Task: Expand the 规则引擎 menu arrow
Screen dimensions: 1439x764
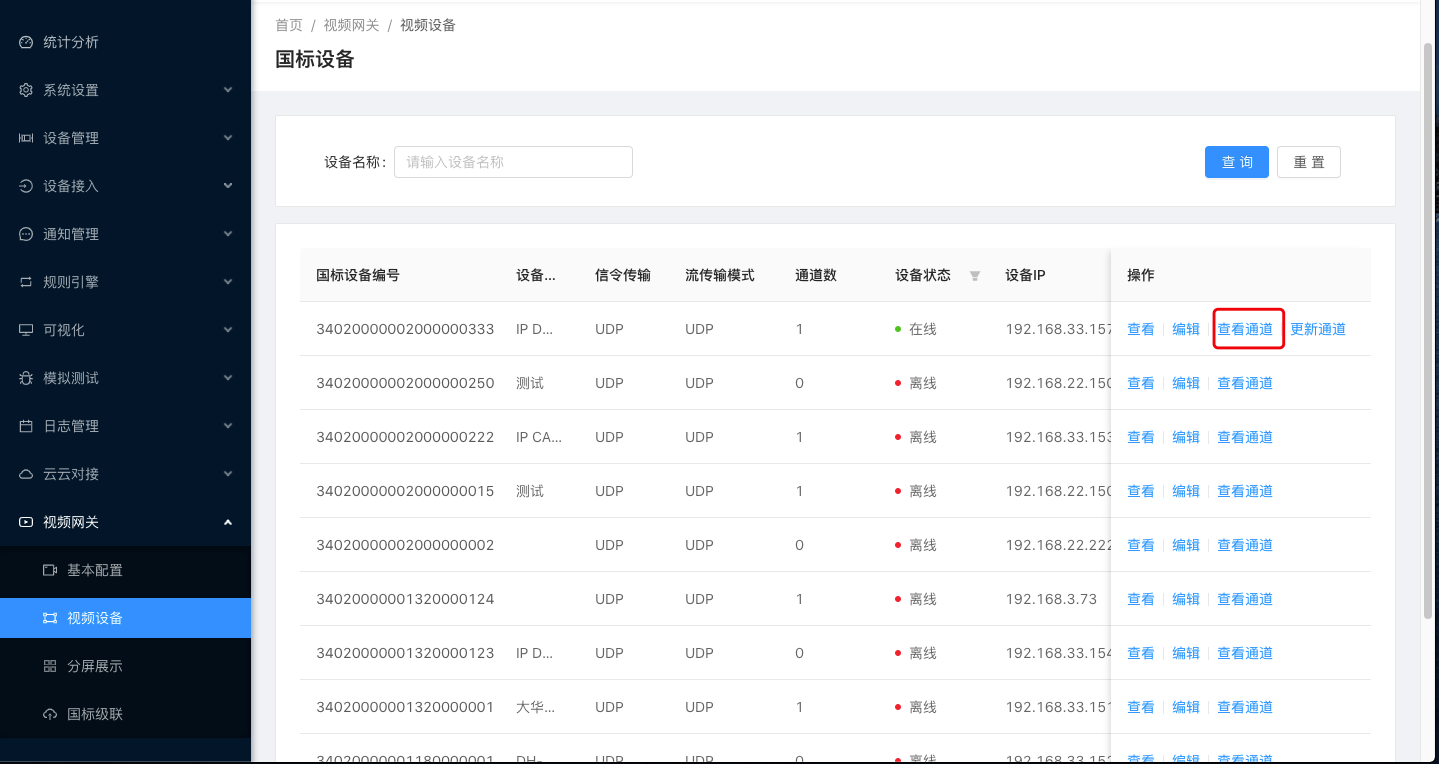Action: tap(228, 282)
